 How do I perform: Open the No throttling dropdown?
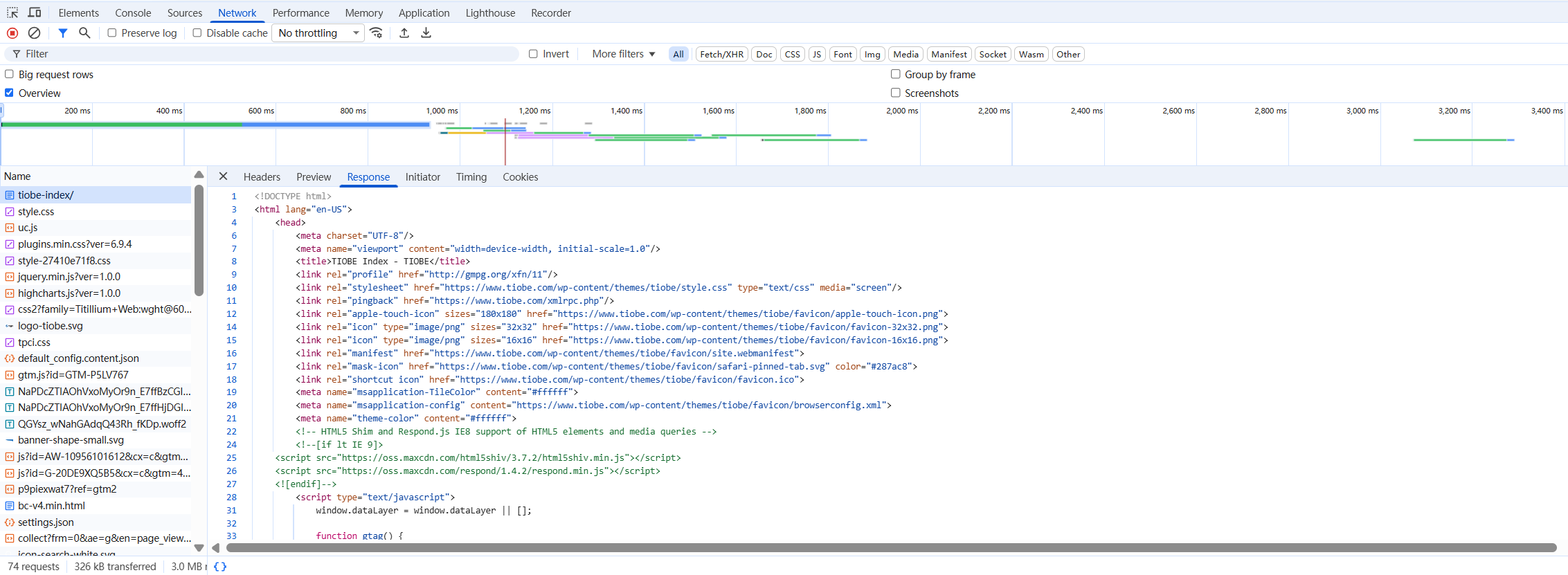click(318, 33)
